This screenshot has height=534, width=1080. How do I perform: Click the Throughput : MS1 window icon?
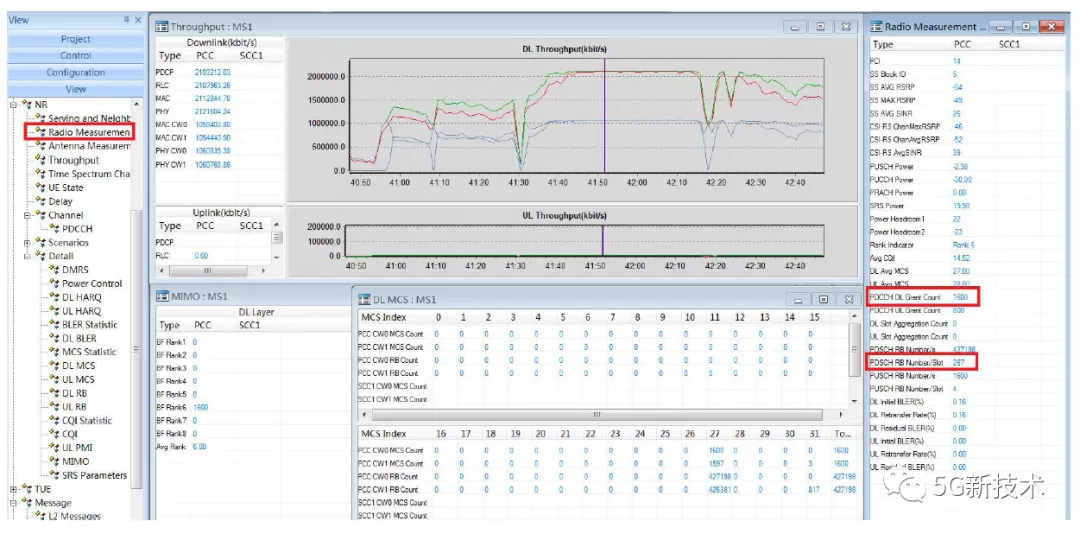pyautogui.click(x=161, y=27)
